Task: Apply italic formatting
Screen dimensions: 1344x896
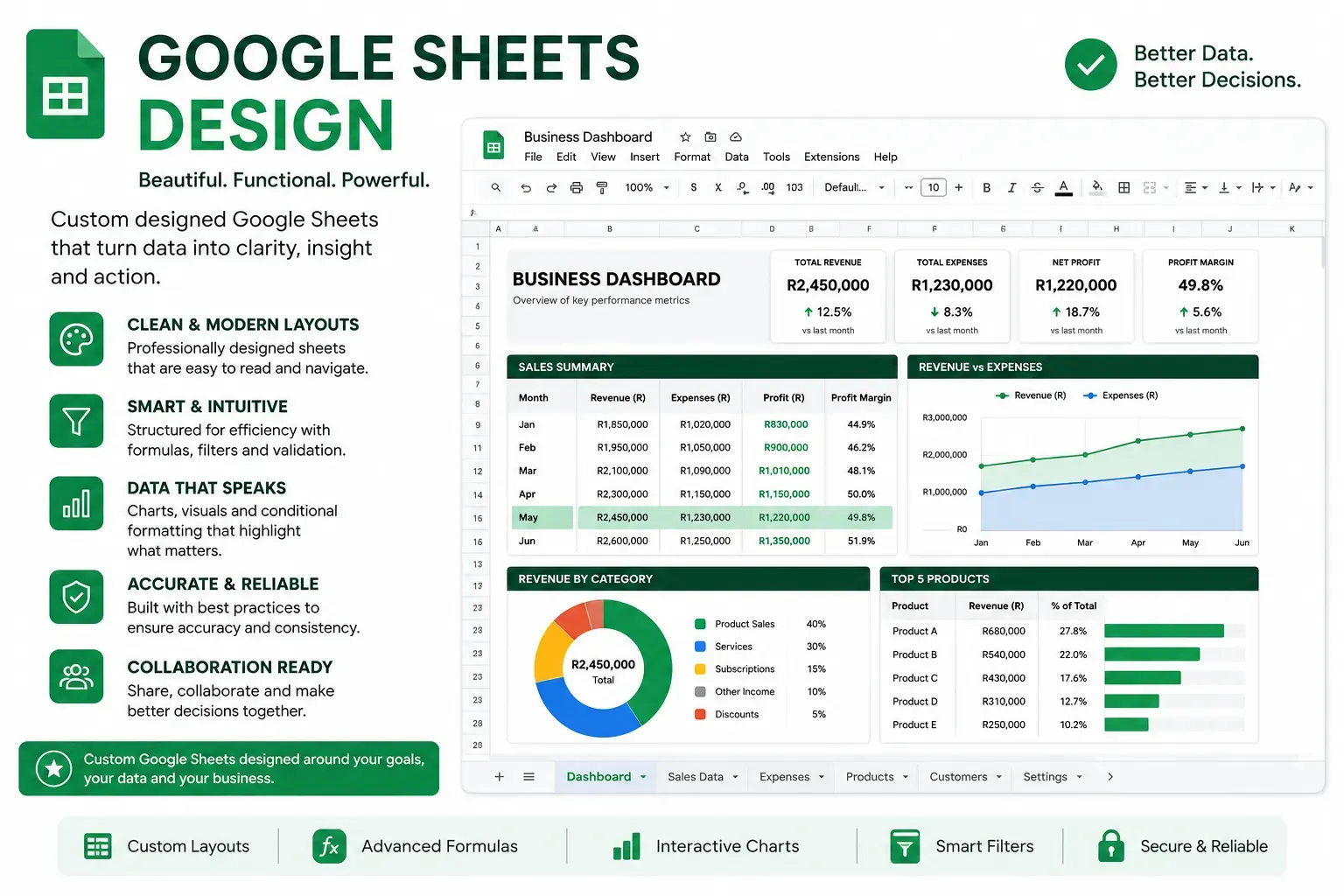Action: 1011,187
